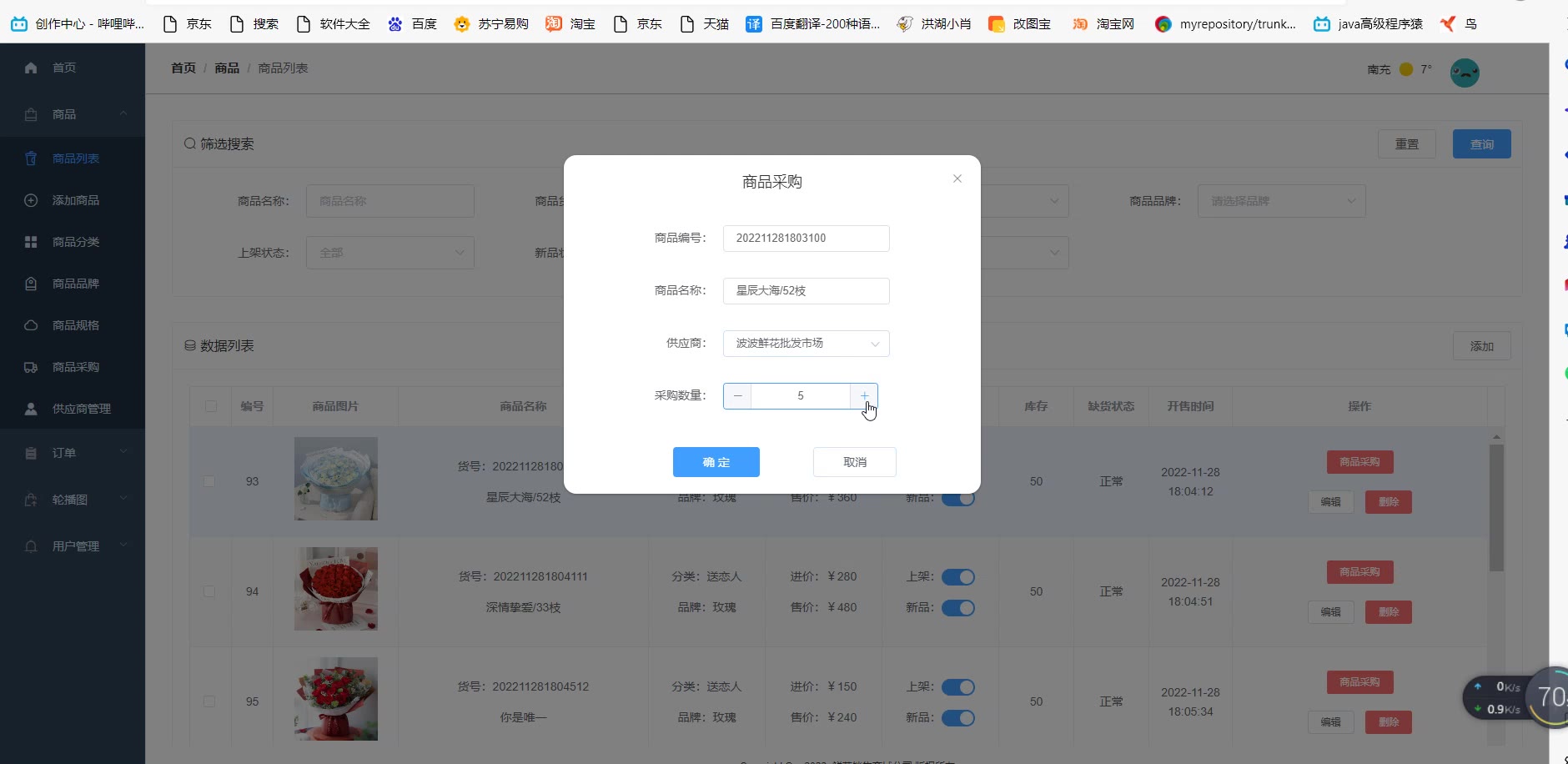Click the user avatar in header
The image size is (1568, 764).
1465,73
